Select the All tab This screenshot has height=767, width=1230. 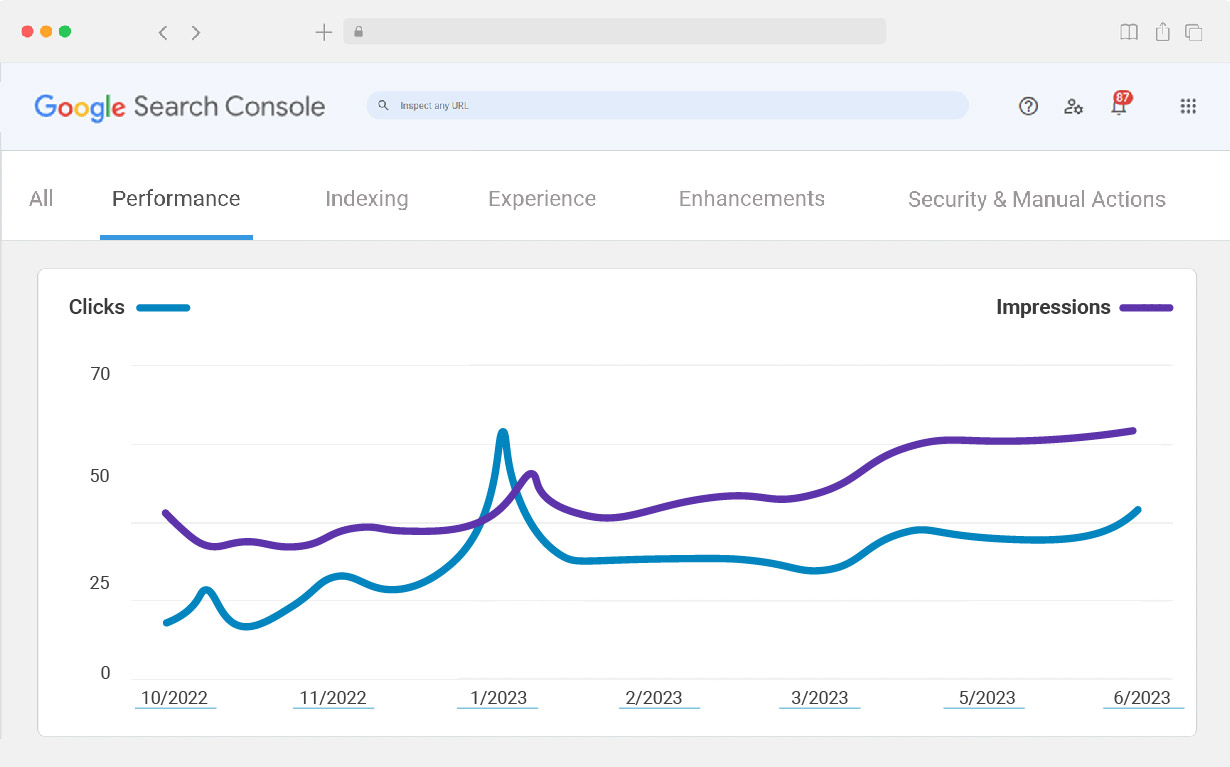[x=41, y=199]
